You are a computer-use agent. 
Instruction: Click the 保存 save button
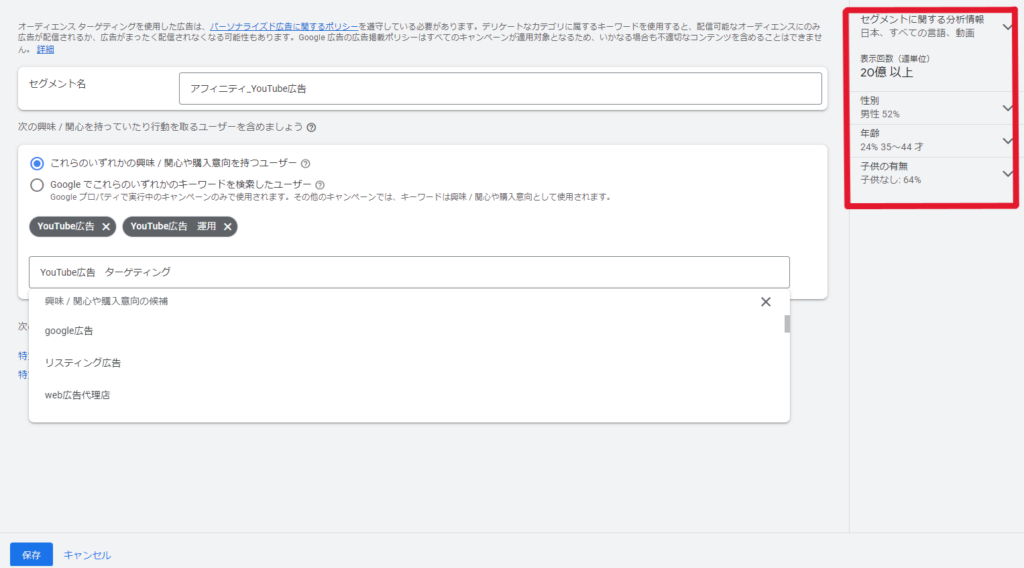(x=31, y=555)
